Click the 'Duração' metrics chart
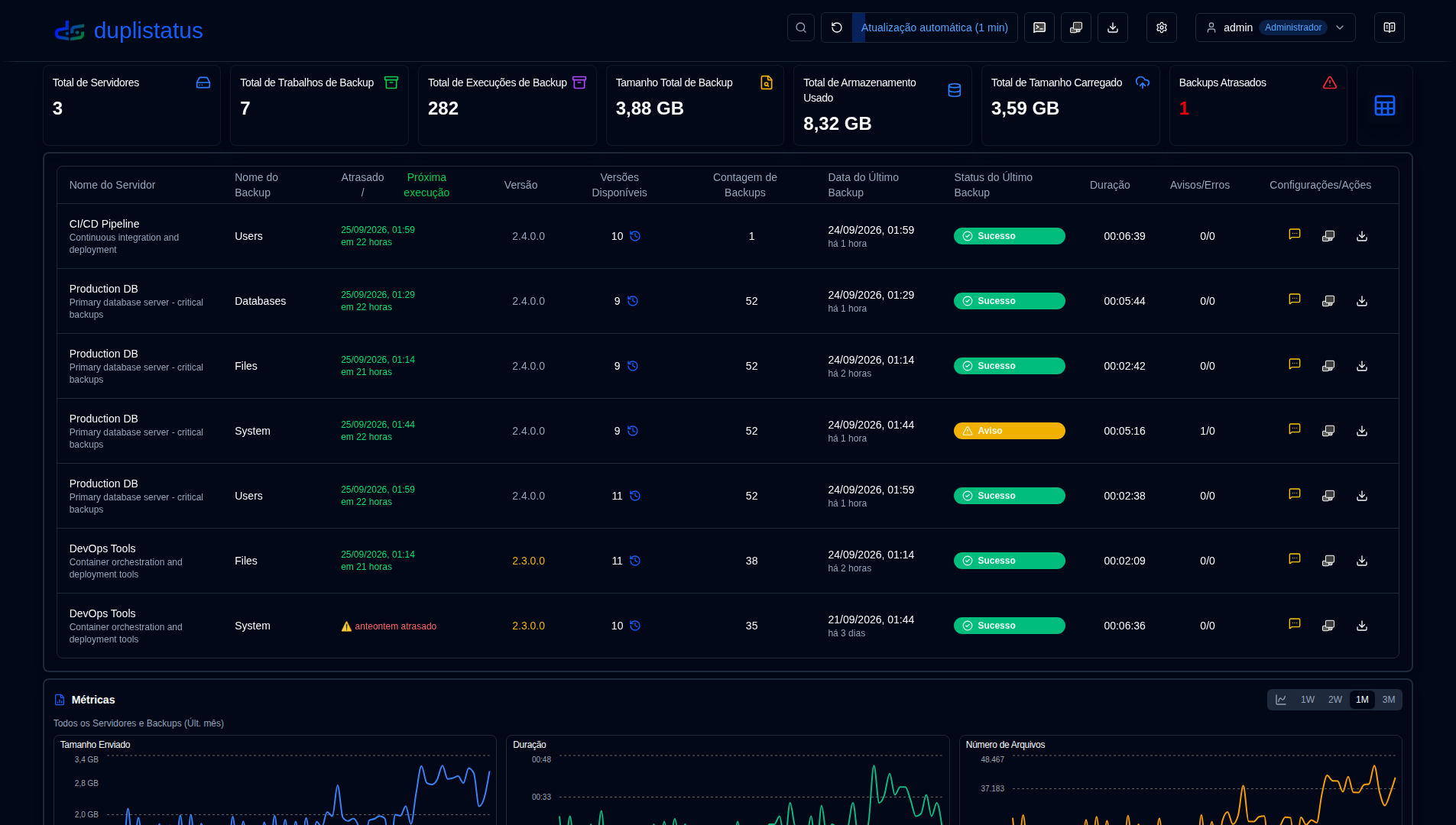The height and width of the screenshot is (825, 1456). click(728, 781)
